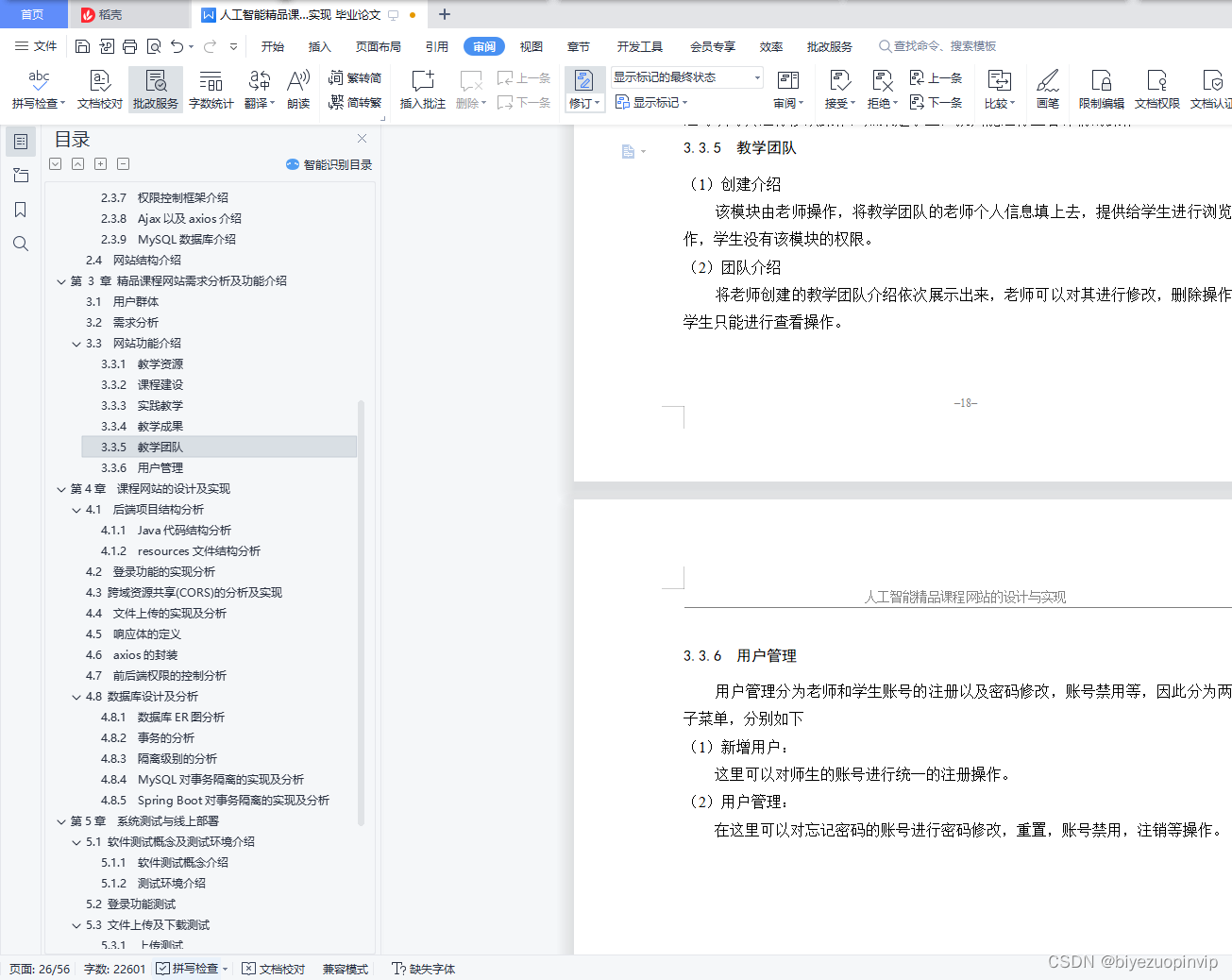This screenshot has width=1232, height=980.
Task: Switch to the 引用 (References) tab
Action: (437, 46)
